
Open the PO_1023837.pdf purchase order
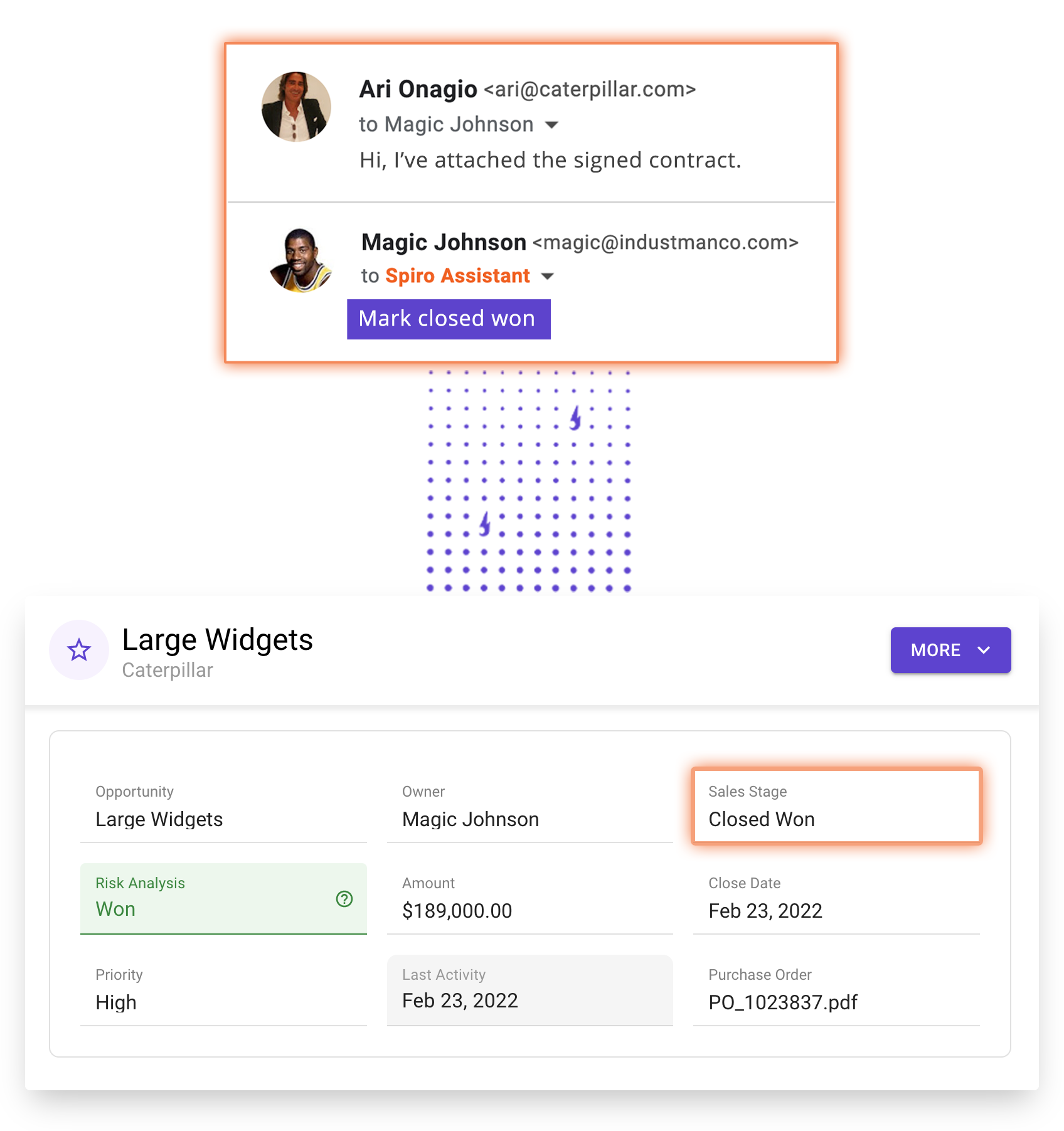(x=783, y=1002)
